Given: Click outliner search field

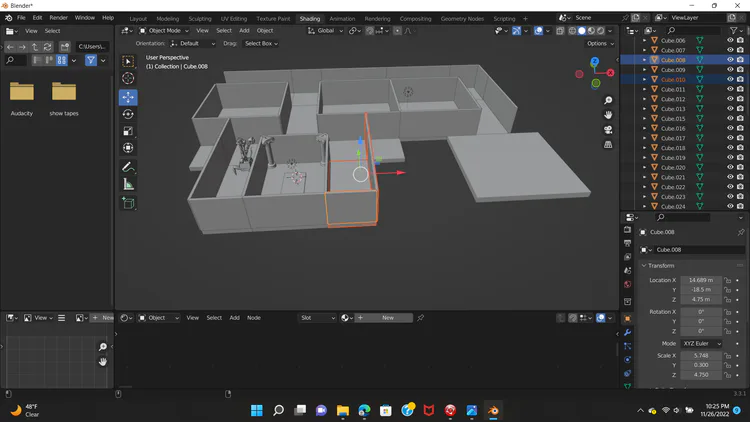Looking at the screenshot, I should 693,31.
